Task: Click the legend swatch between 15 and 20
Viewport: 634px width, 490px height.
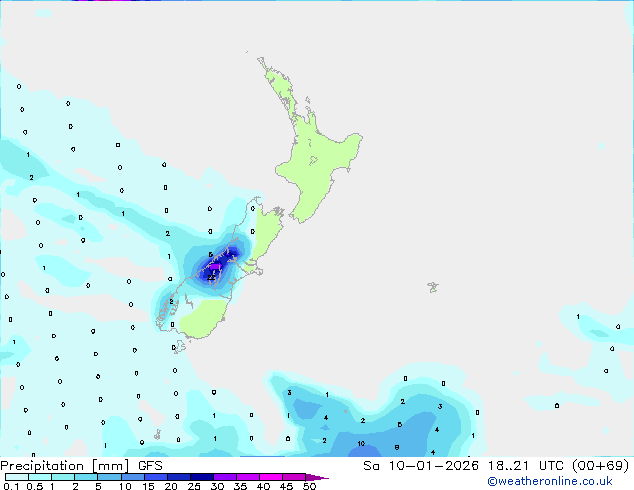Action: (x=156, y=477)
